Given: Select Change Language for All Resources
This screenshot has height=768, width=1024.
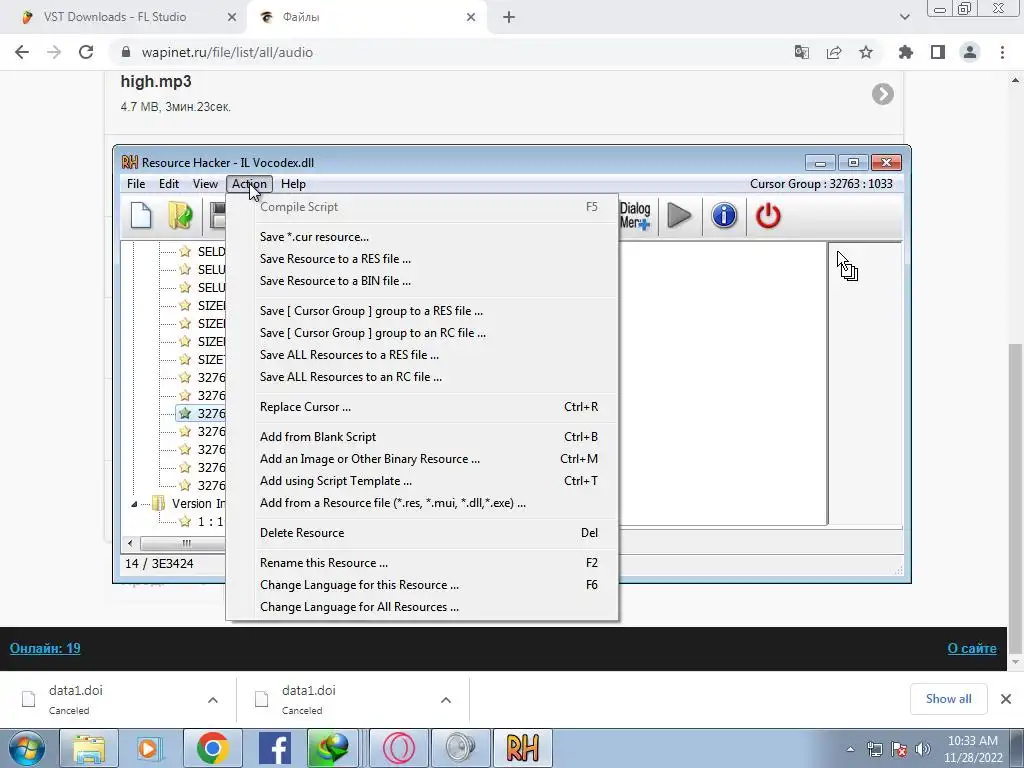Looking at the screenshot, I should [422, 607].
